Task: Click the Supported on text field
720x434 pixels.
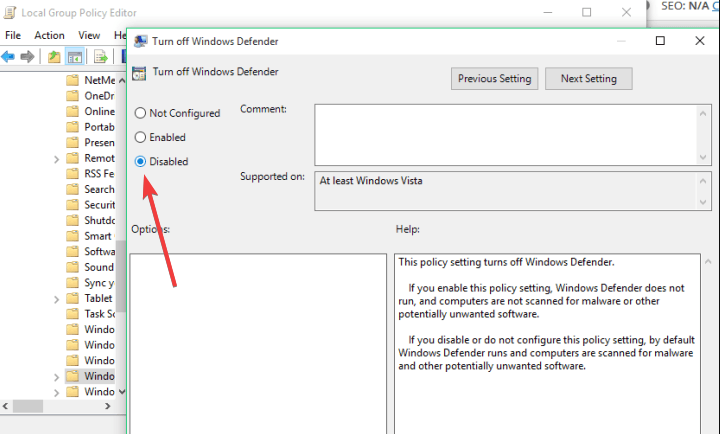Action: (x=505, y=191)
